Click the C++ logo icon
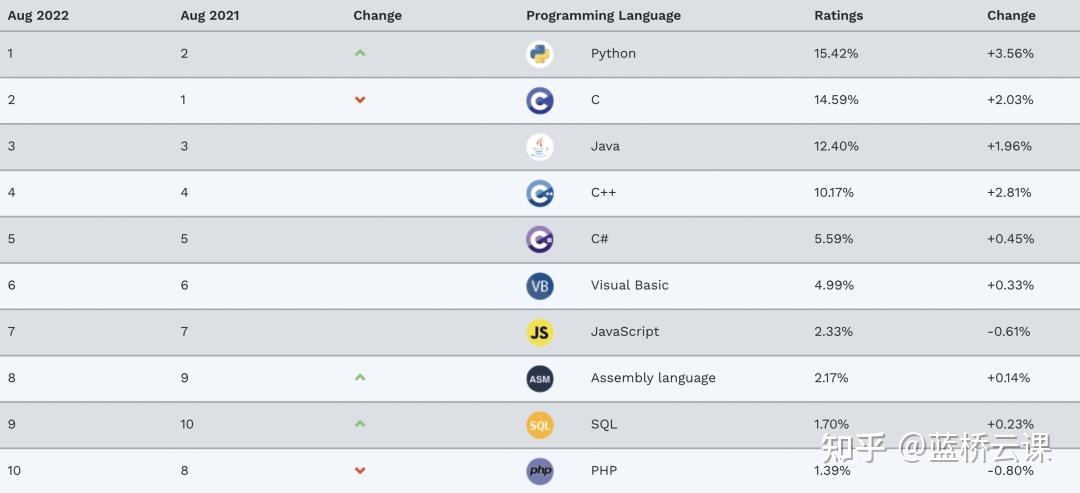 (540, 193)
